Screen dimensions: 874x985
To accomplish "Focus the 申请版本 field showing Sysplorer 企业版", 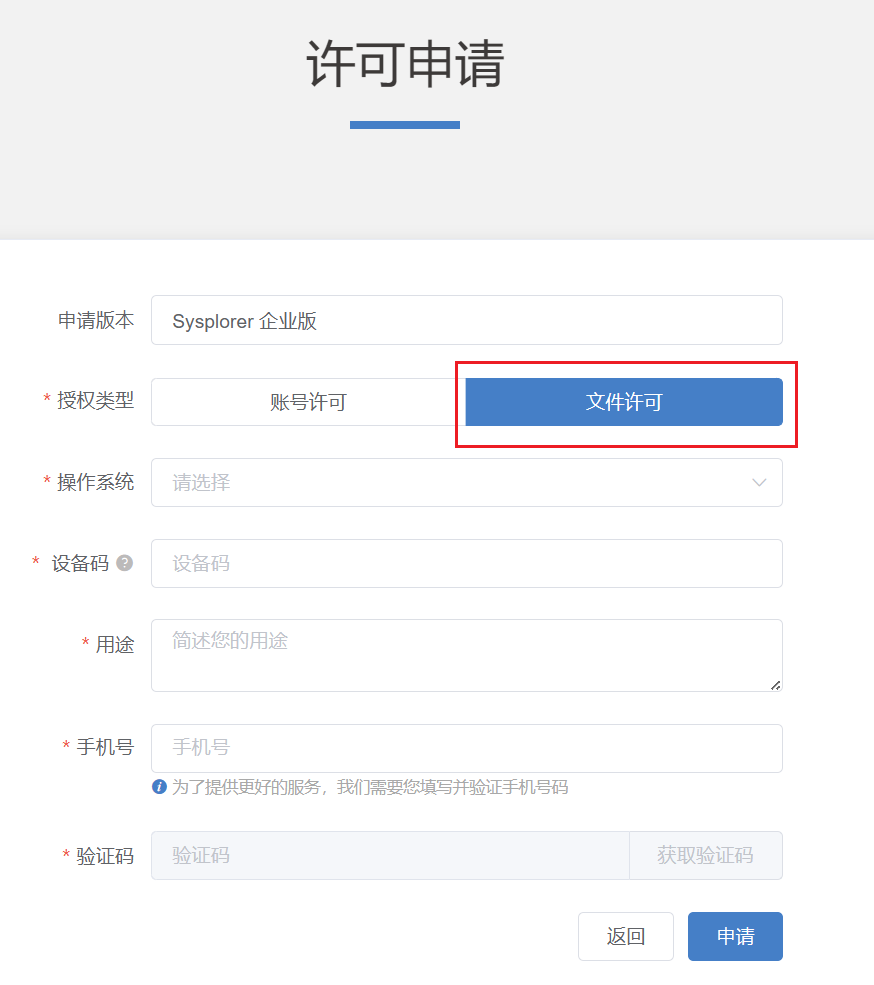I will [466, 321].
